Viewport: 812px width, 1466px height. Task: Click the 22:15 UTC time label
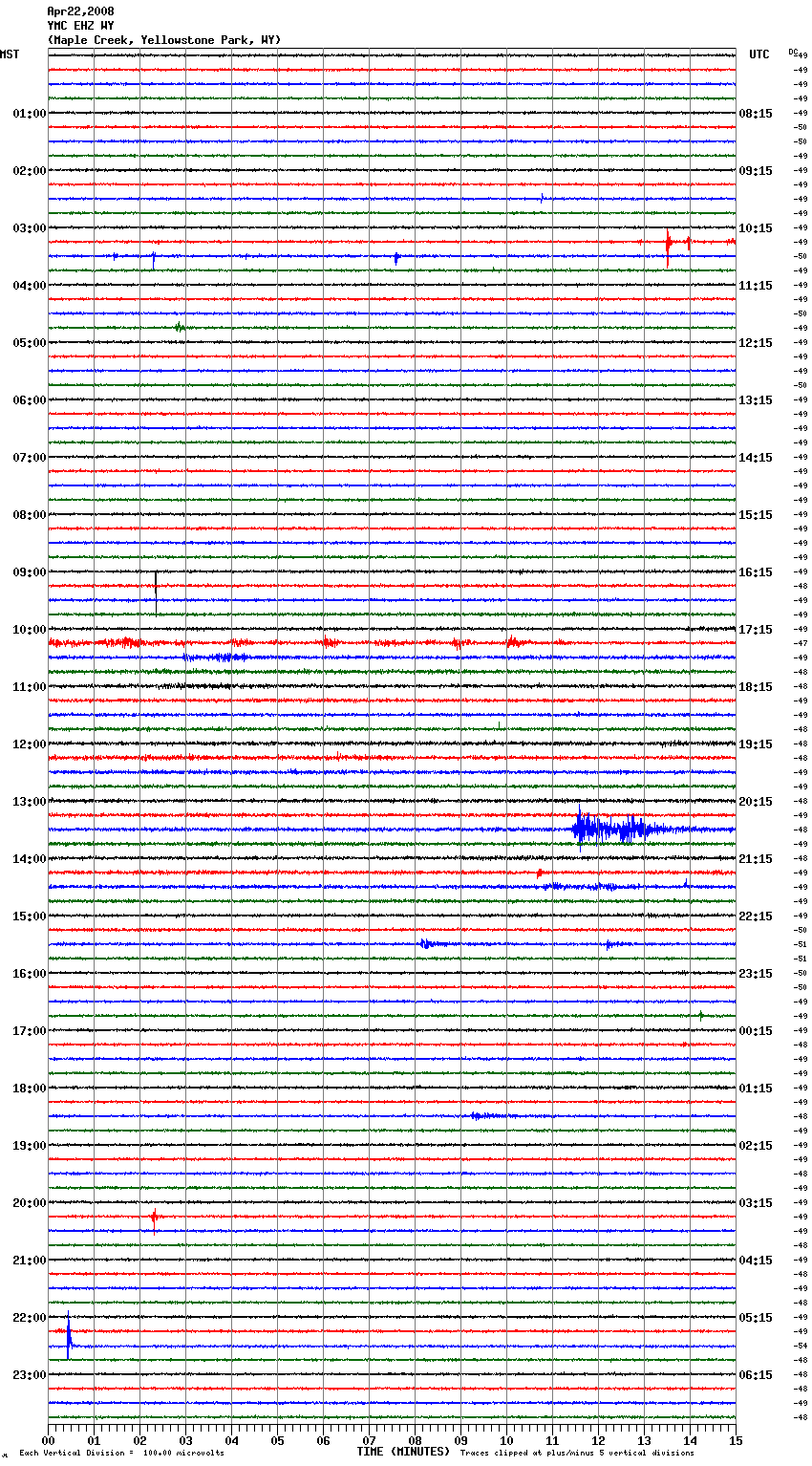click(x=756, y=916)
